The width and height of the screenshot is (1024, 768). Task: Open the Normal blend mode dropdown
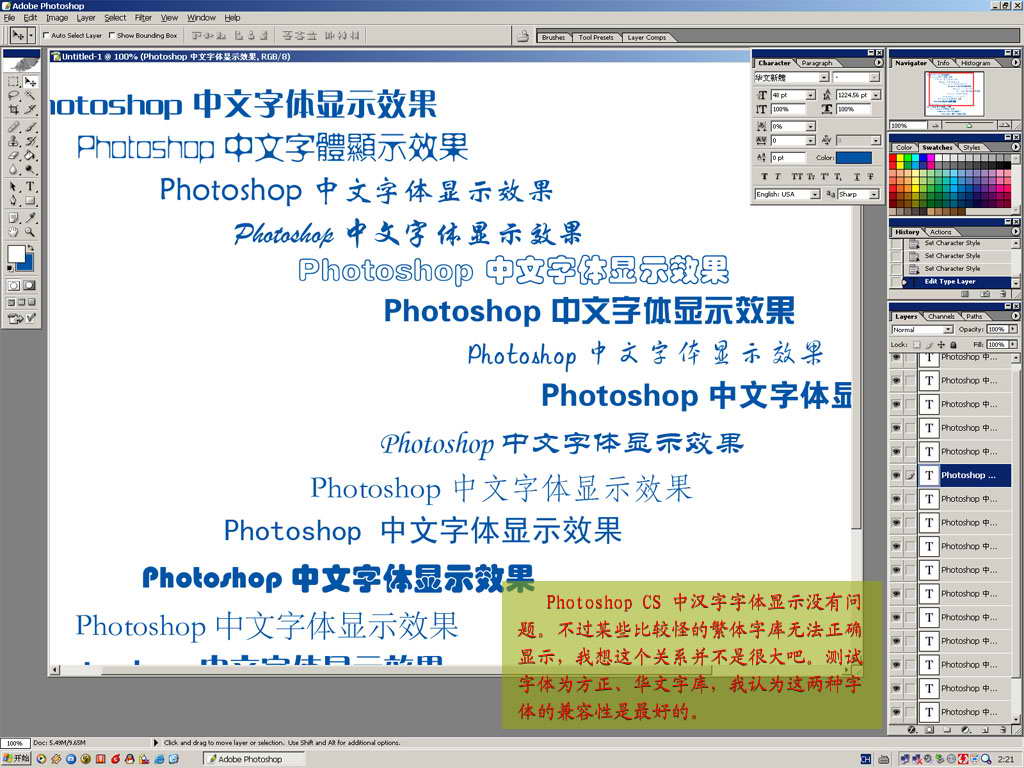pos(948,330)
